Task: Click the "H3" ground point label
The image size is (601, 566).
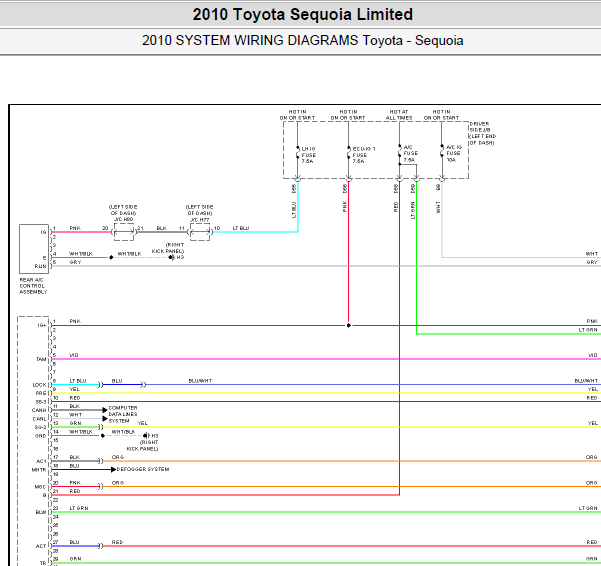Action: pos(154,436)
